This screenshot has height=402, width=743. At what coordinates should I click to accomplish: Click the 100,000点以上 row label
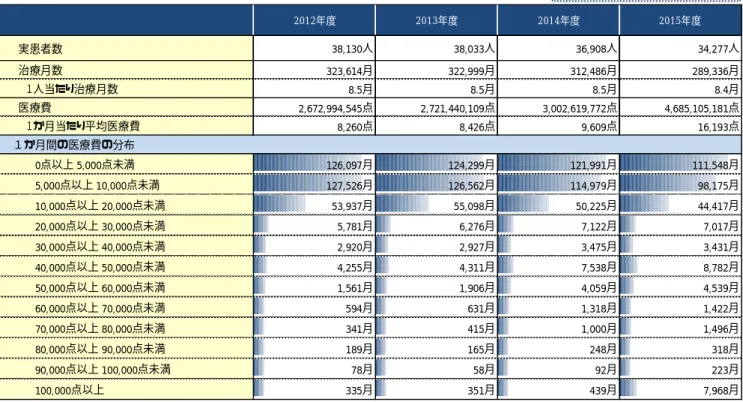tap(126, 390)
